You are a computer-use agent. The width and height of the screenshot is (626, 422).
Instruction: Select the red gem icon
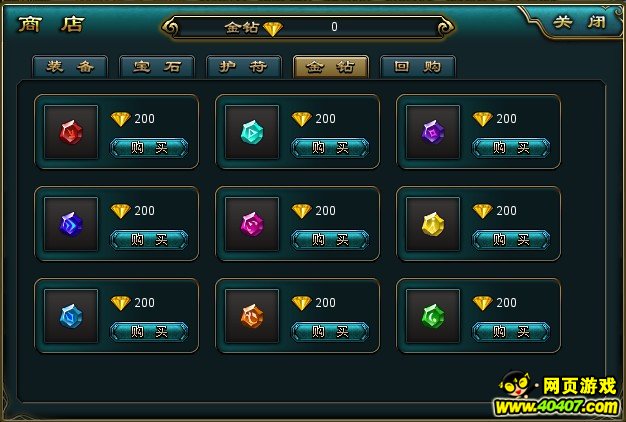(x=71, y=132)
